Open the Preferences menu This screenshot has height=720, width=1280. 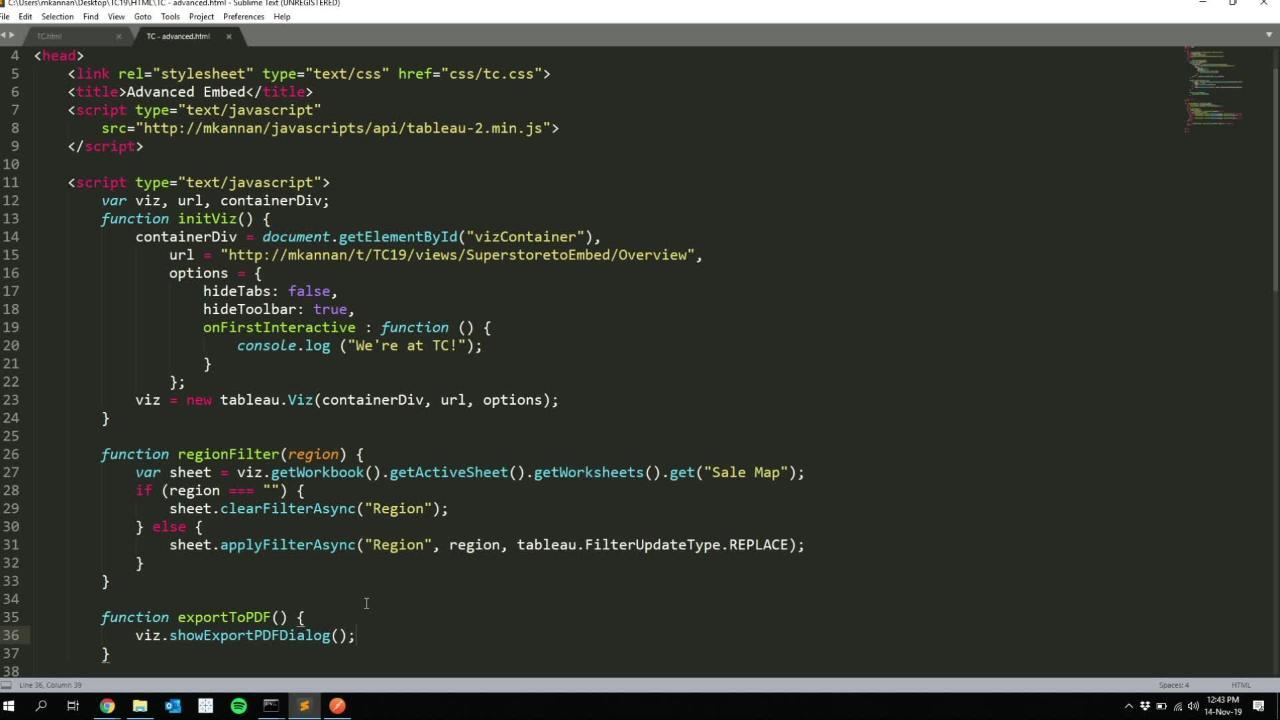(243, 17)
